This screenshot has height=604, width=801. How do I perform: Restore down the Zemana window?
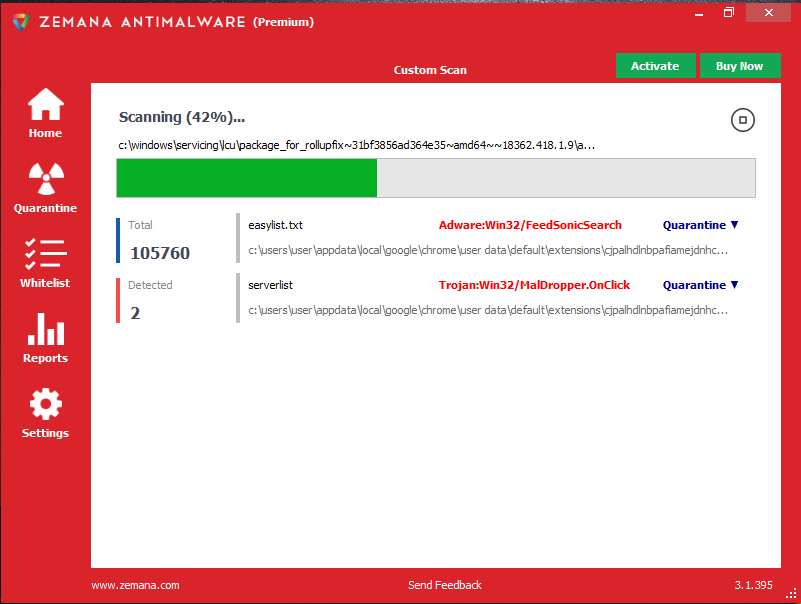pos(729,13)
